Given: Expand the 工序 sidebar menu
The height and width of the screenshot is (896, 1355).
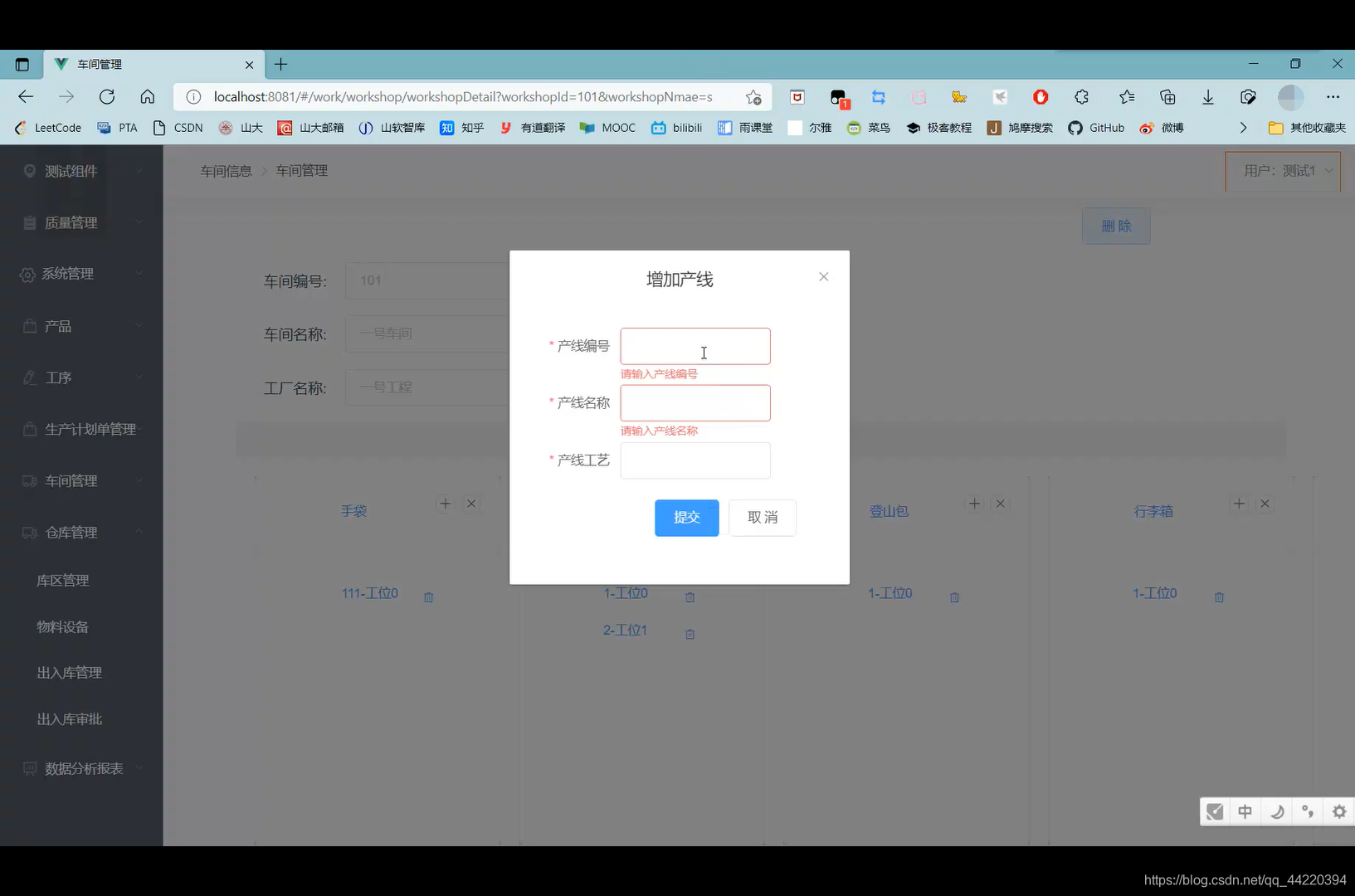Looking at the screenshot, I should pyautogui.click(x=81, y=377).
